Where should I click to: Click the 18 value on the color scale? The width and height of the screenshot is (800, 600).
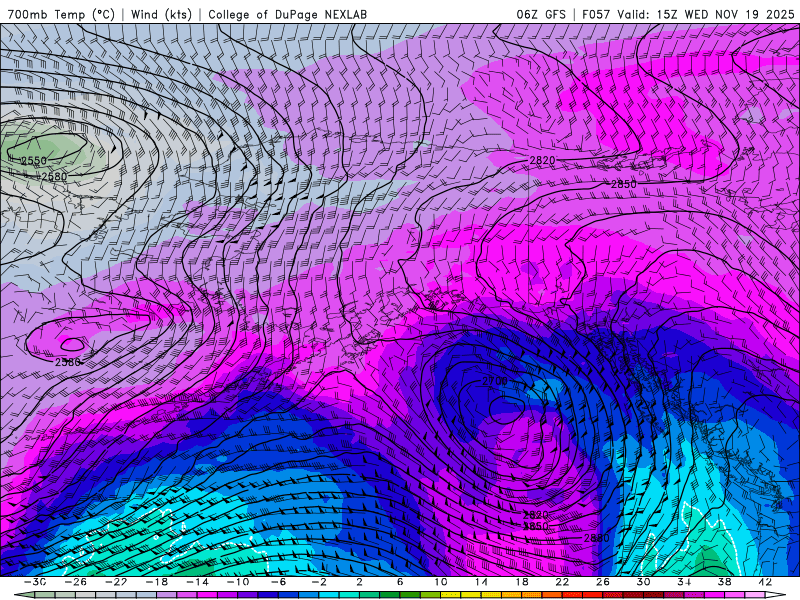click(x=521, y=582)
